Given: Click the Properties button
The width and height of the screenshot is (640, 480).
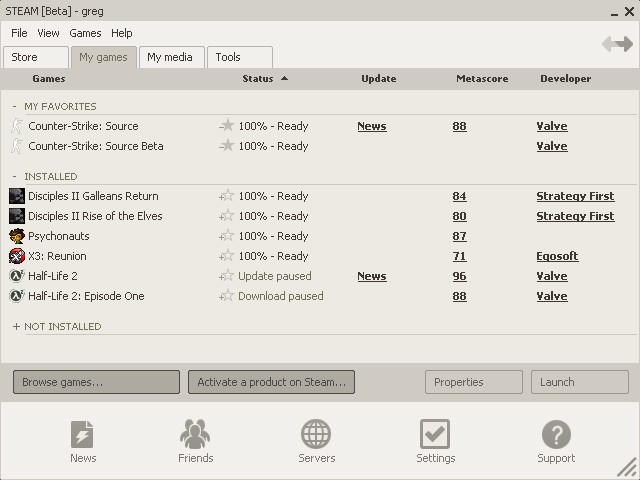Looking at the screenshot, I should point(473,382).
